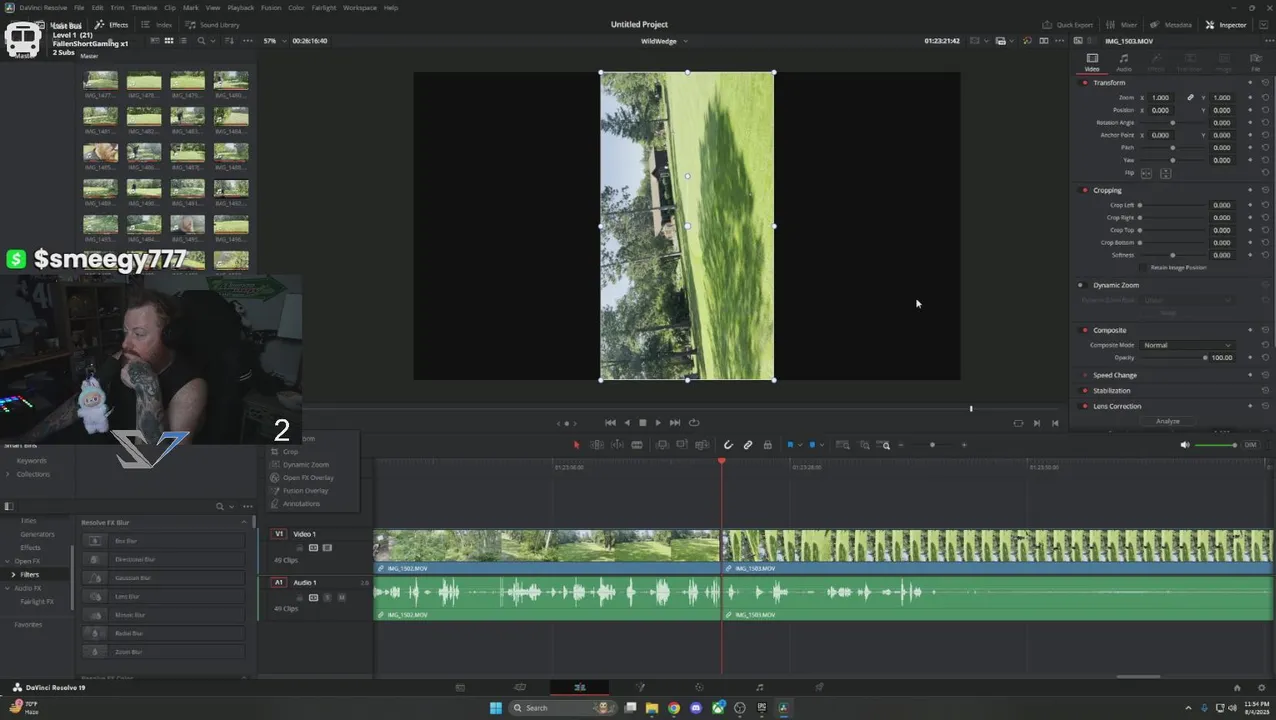Expand the Speed Change section
The width and height of the screenshot is (1276, 720).
coord(1114,375)
